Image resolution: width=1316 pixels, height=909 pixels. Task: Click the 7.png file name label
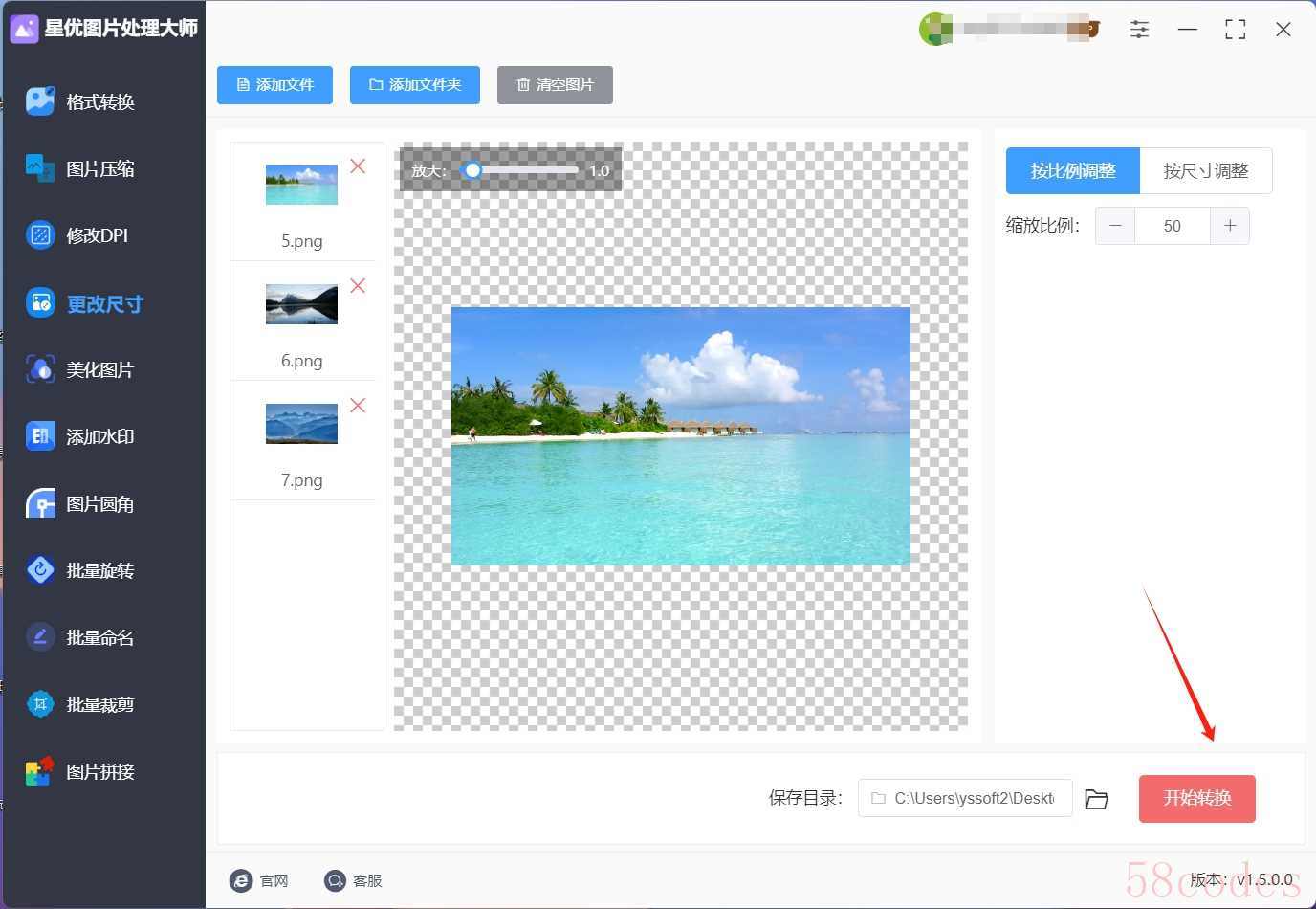tap(302, 480)
